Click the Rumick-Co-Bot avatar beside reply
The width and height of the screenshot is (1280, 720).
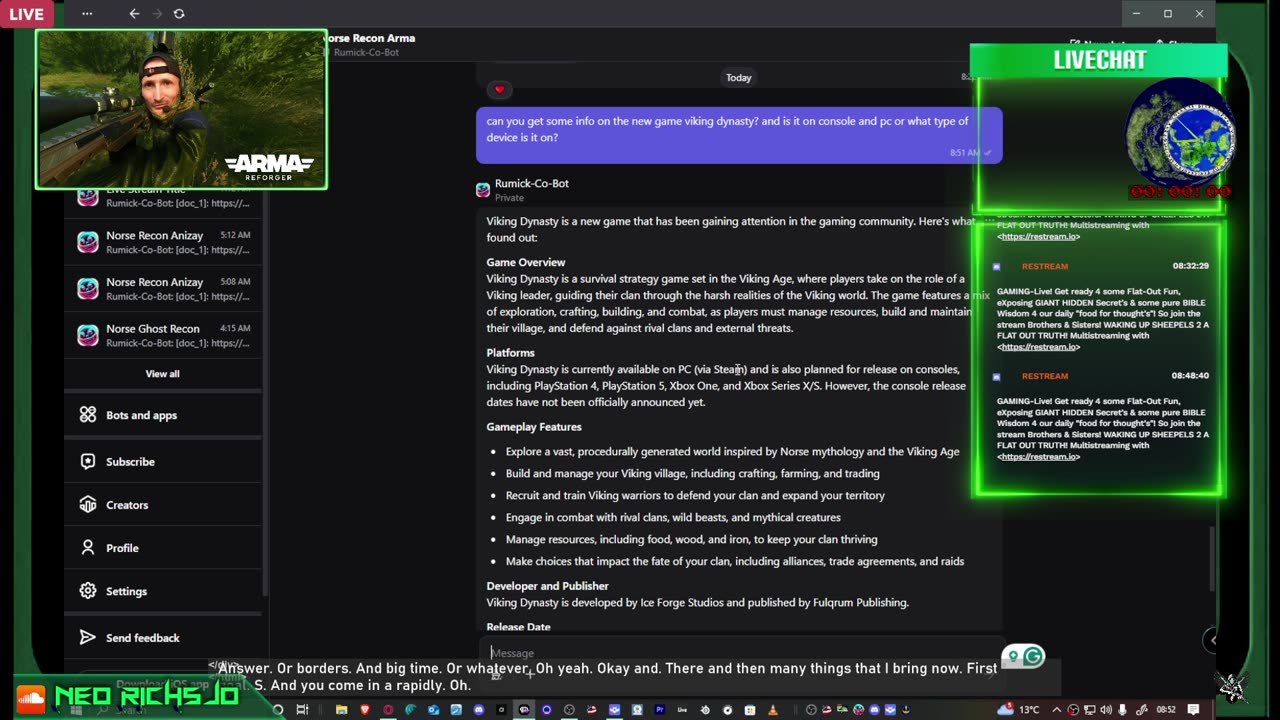pyautogui.click(x=483, y=190)
